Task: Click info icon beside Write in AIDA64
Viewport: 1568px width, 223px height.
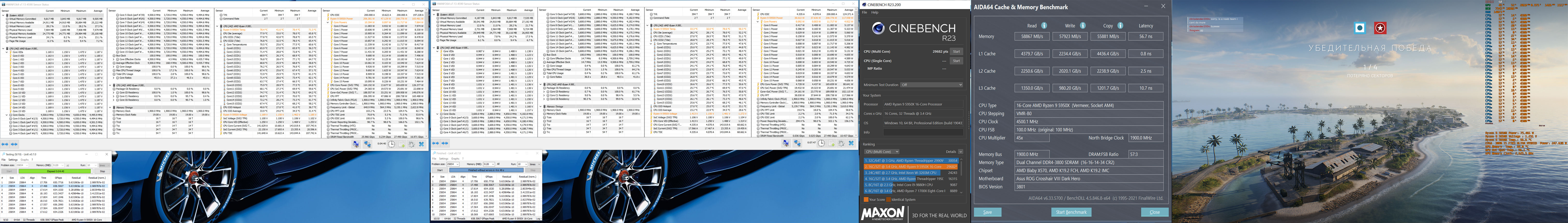Action: point(1082,26)
